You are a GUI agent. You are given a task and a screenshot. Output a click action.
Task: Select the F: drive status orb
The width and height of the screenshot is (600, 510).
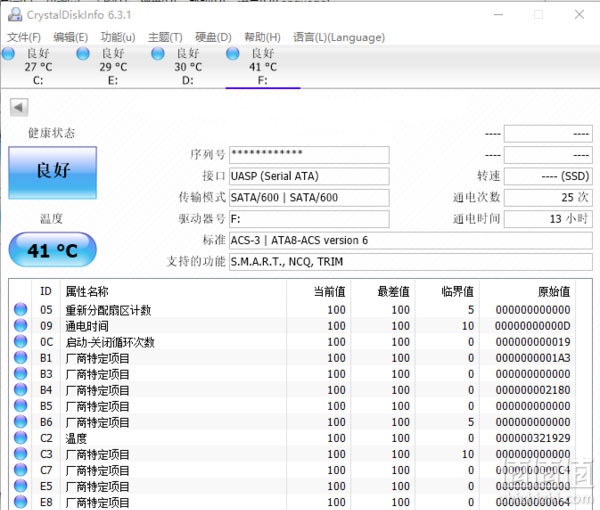point(233,54)
